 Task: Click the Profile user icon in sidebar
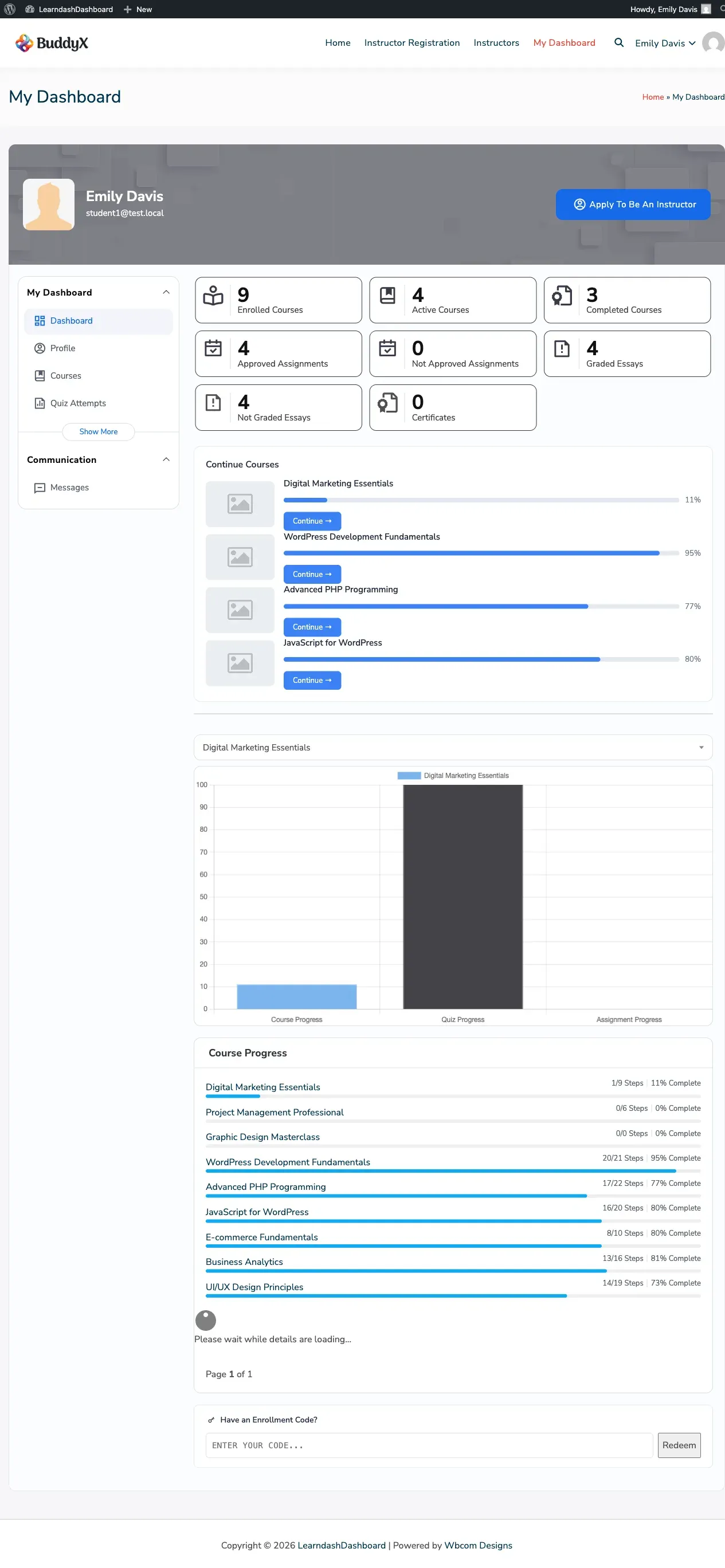click(40, 348)
